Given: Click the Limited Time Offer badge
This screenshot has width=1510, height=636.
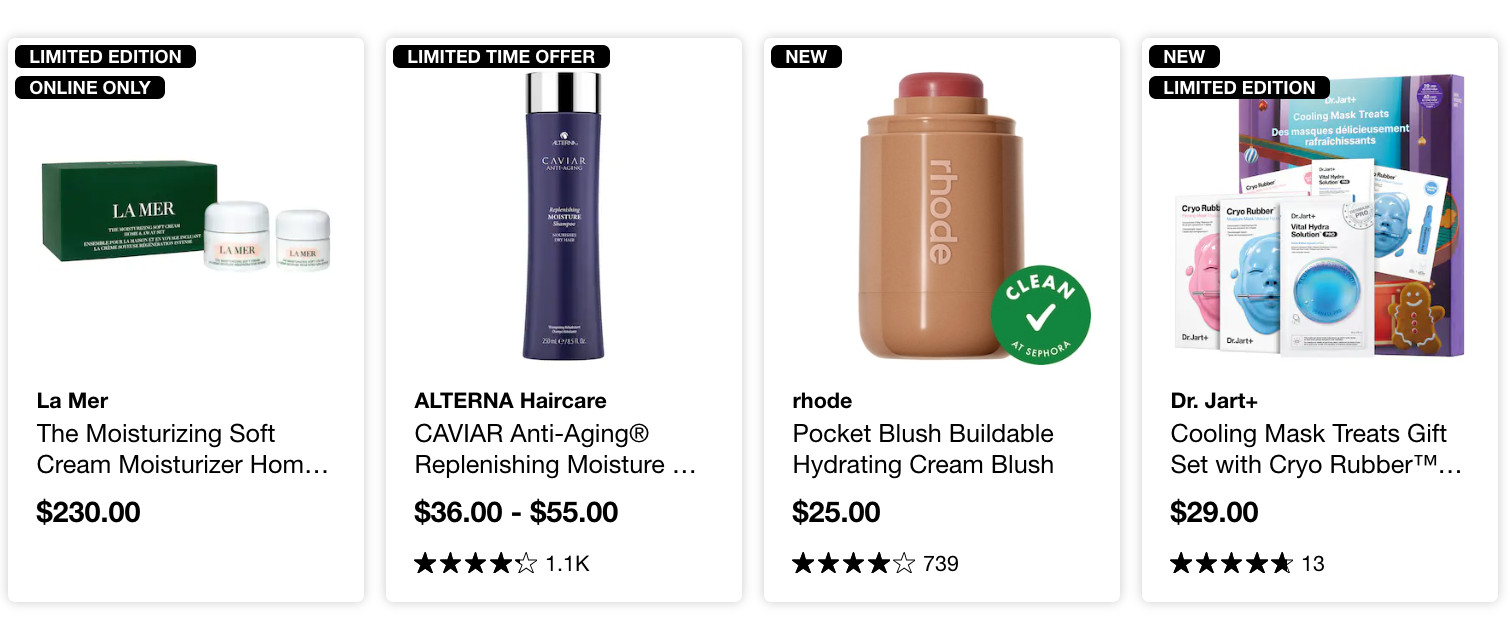Looking at the screenshot, I should [x=501, y=57].
